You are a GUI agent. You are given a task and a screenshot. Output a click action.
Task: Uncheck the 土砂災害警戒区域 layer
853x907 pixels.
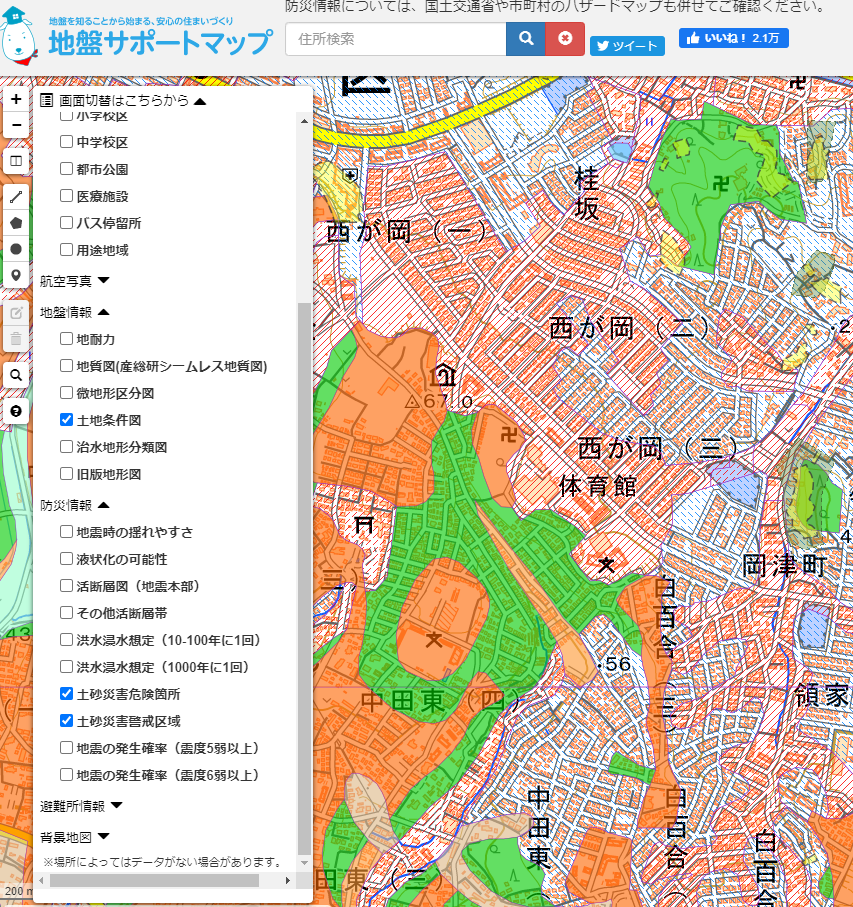tap(67, 721)
